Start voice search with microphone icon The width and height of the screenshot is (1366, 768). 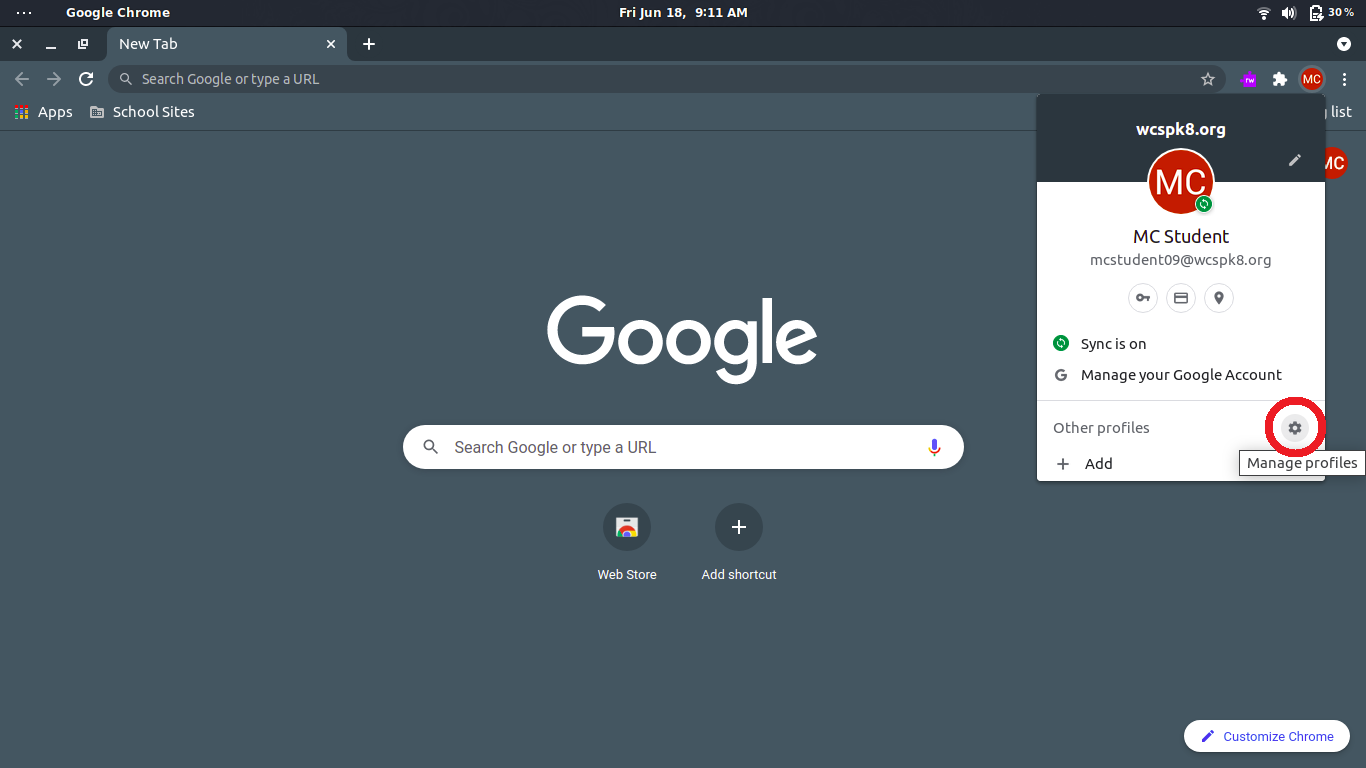935,447
